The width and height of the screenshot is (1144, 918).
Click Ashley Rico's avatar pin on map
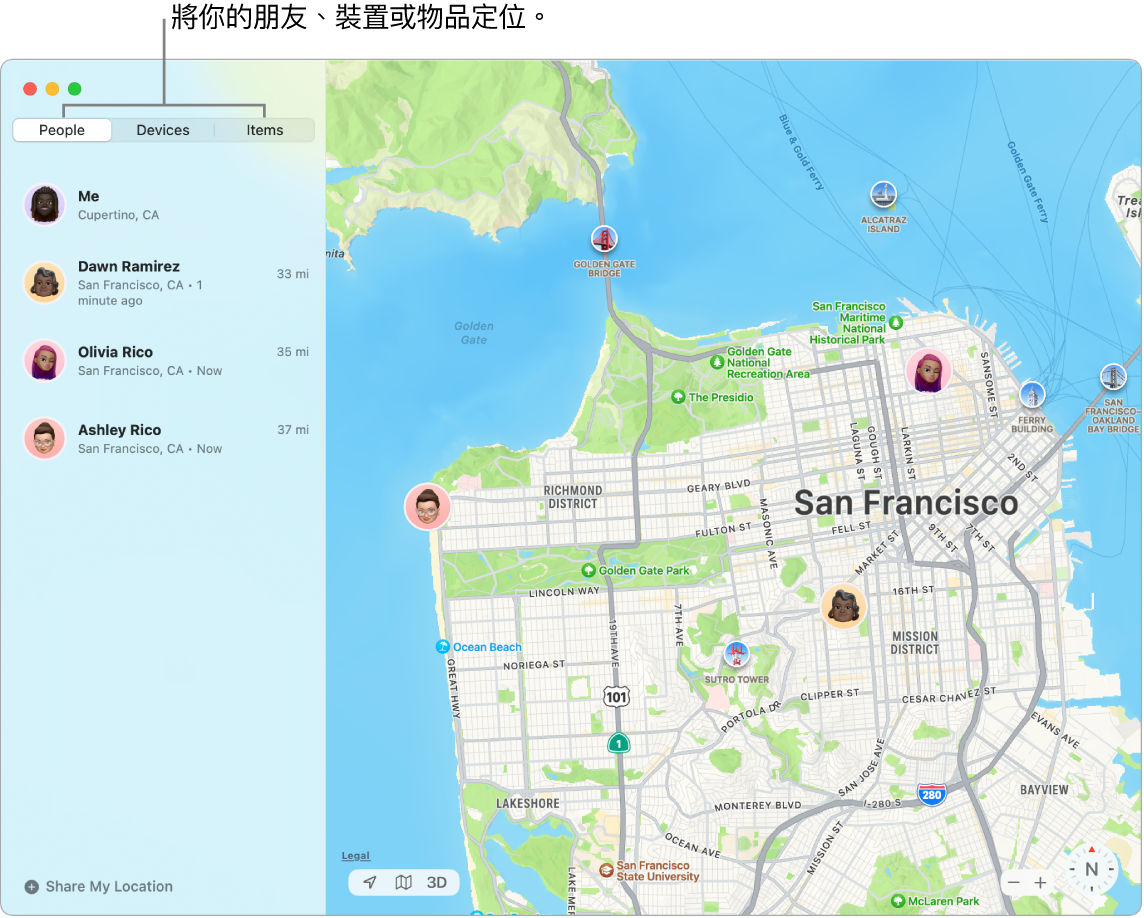pos(427,507)
